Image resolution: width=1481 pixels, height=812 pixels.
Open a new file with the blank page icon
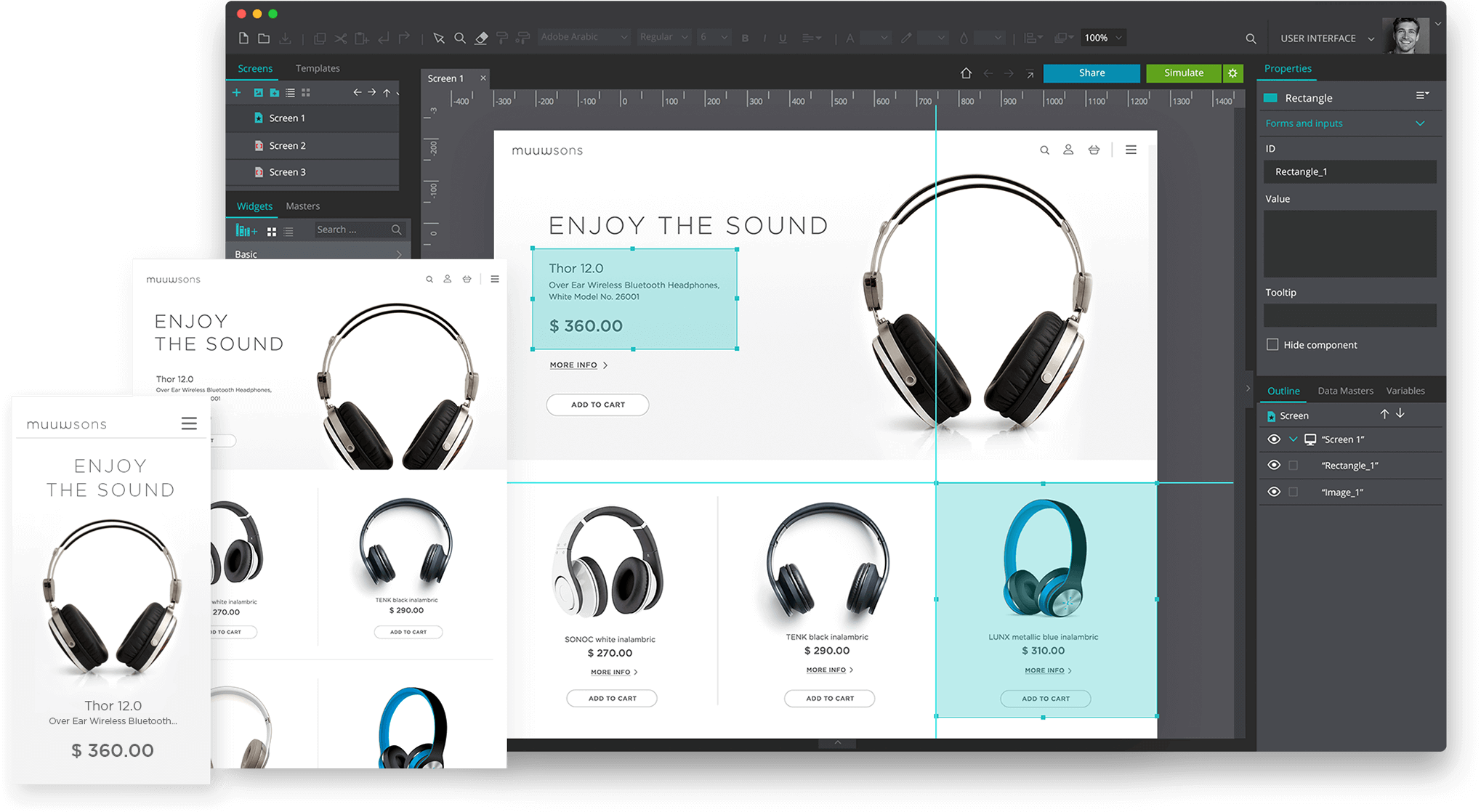tap(243, 37)
